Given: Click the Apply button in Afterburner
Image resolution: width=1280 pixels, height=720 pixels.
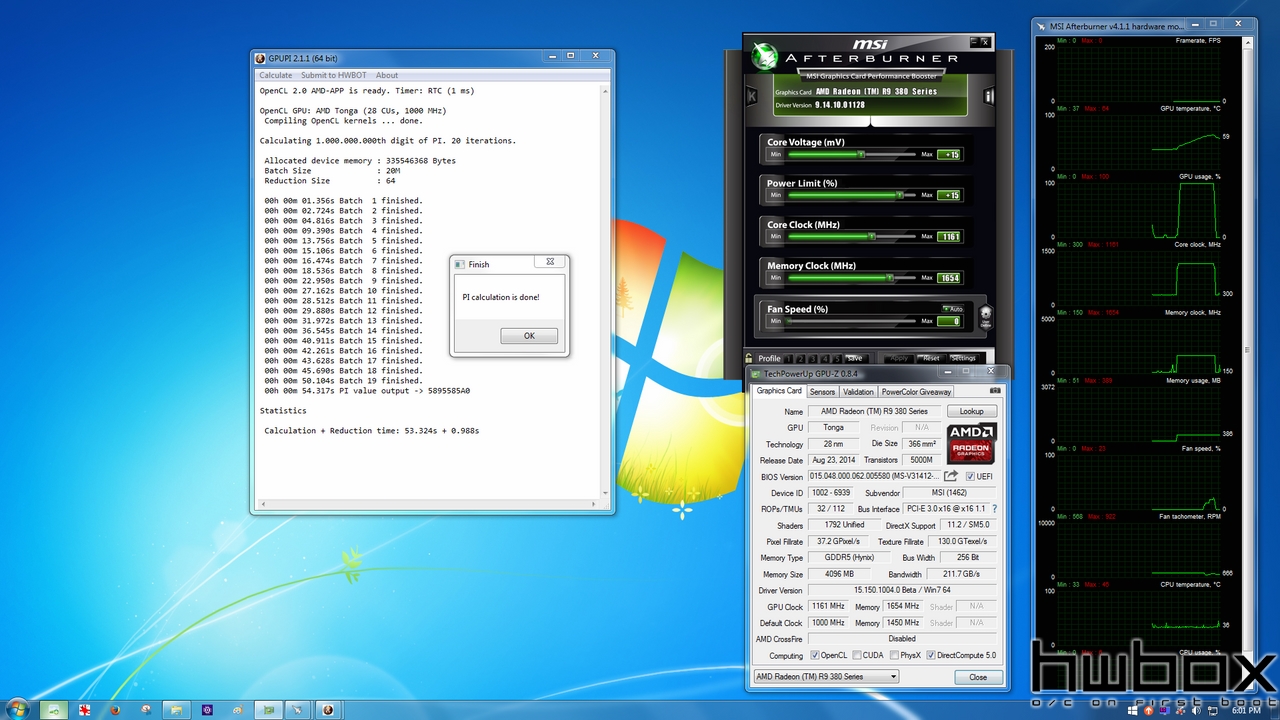Looking at the screenshot, I should click(x=899, y=358).
